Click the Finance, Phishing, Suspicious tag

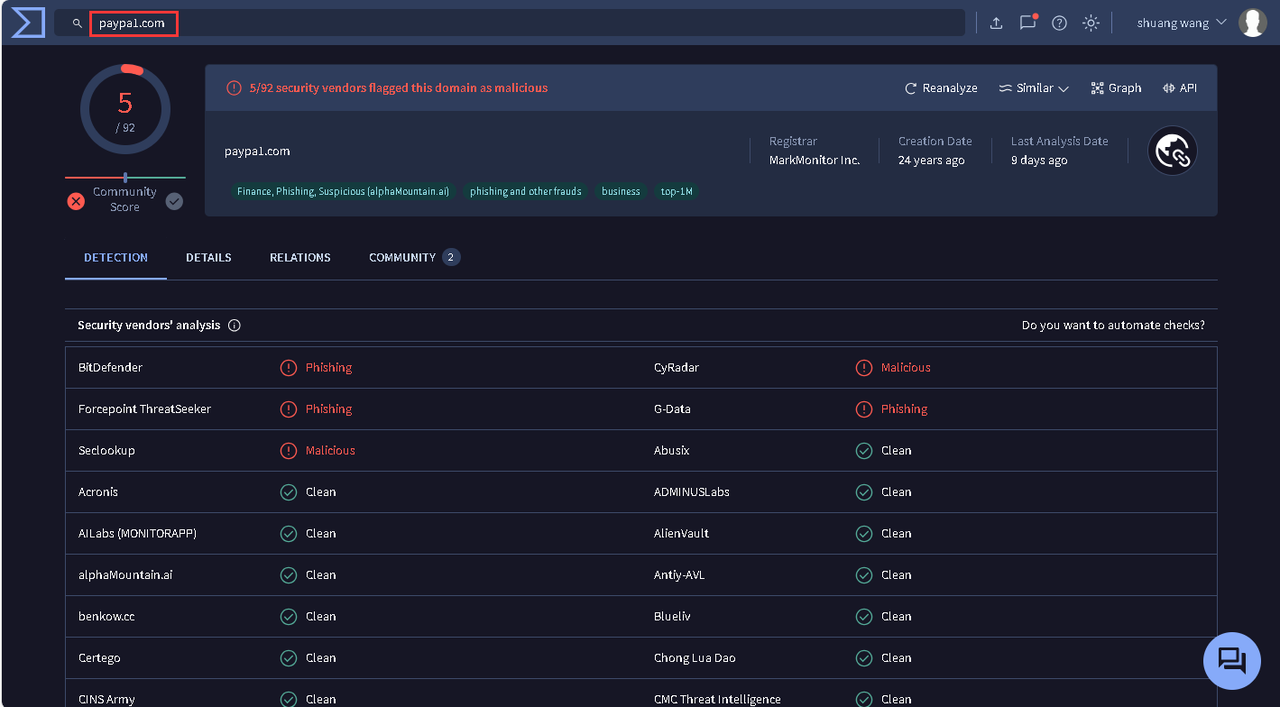(343, 191)
